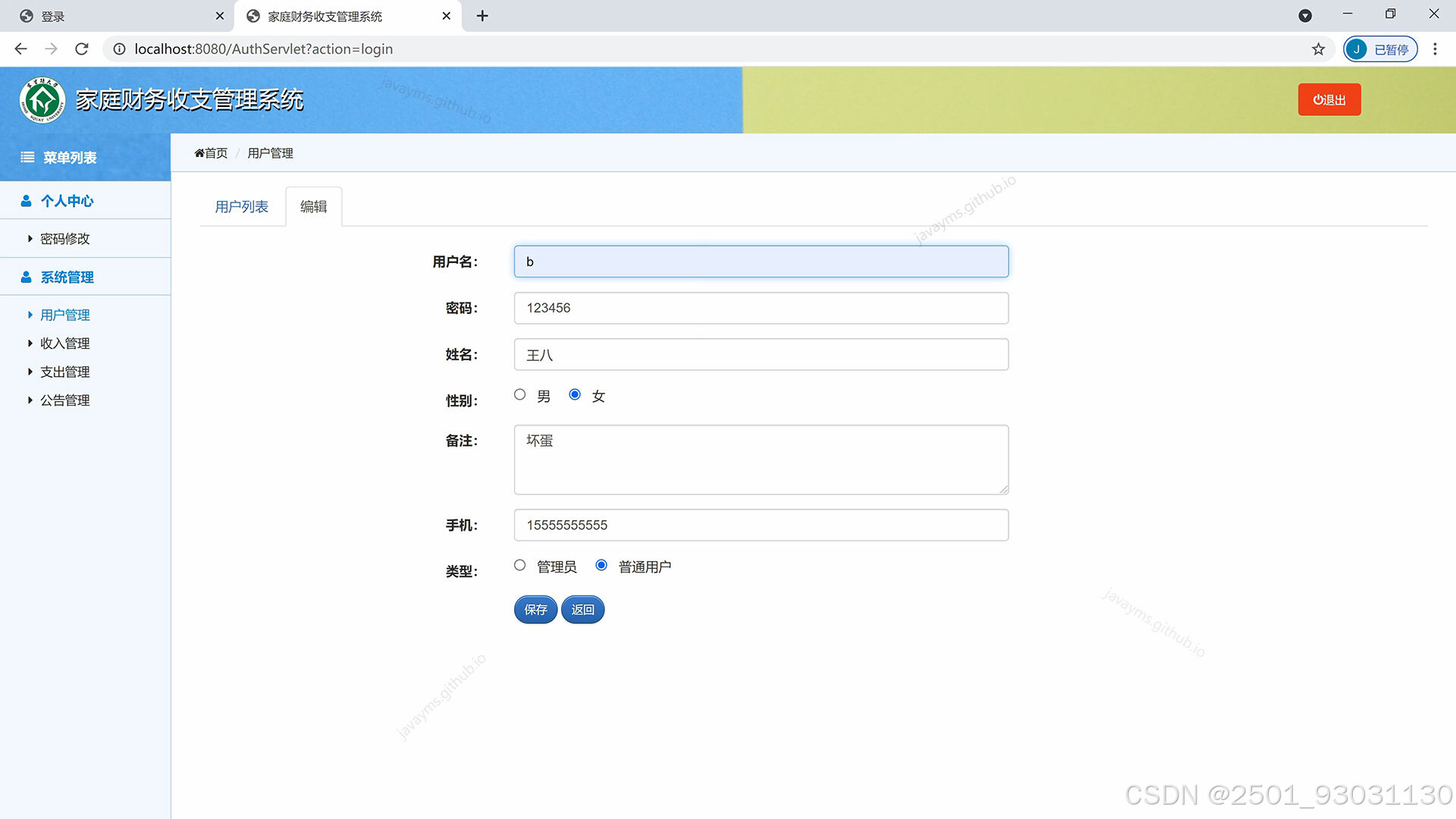Viewport: 1456px width, 819px height.
Task: Click the 返回 back button
Action: pos(582,610)
